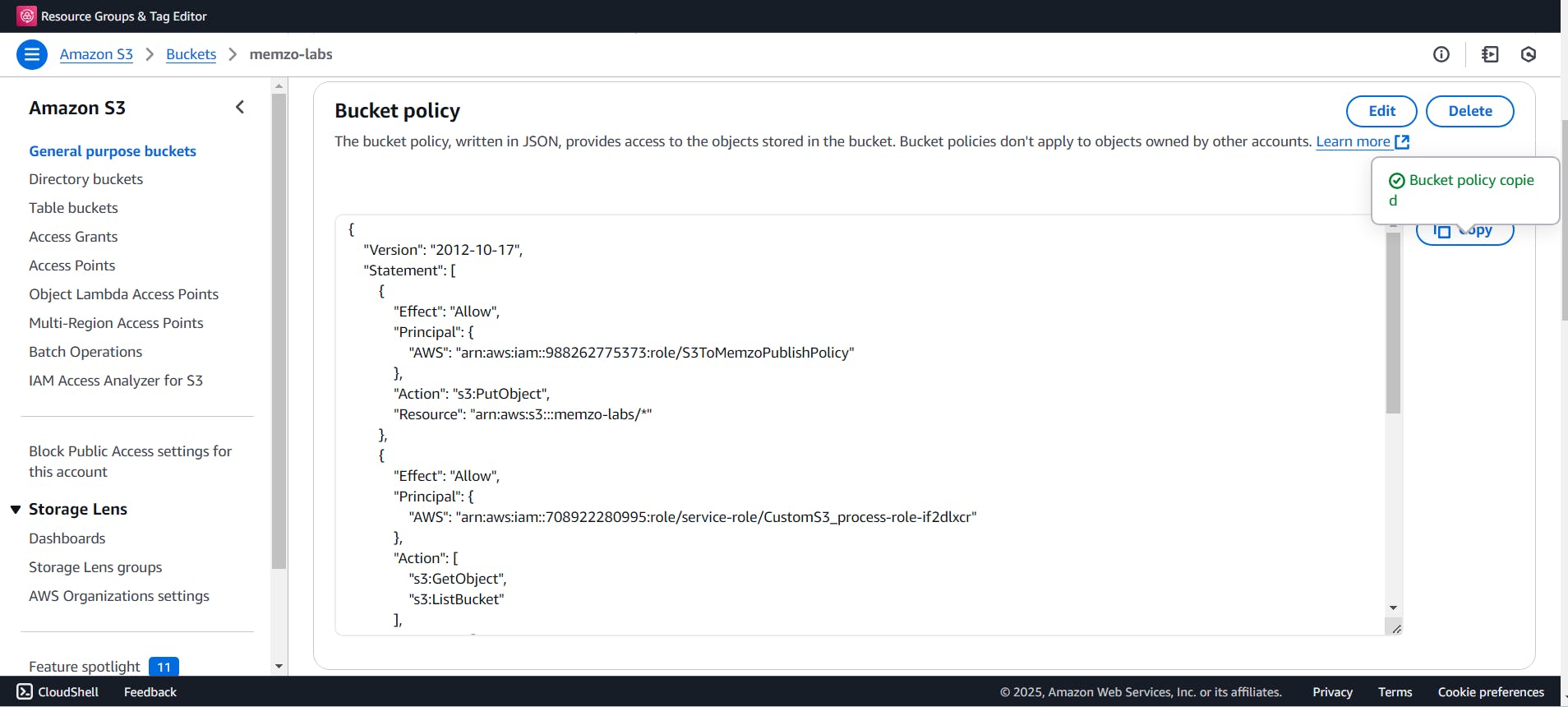Go to Directory buckets
The height and width of the screenshot is (707, 1568).
tap(85, 179)
